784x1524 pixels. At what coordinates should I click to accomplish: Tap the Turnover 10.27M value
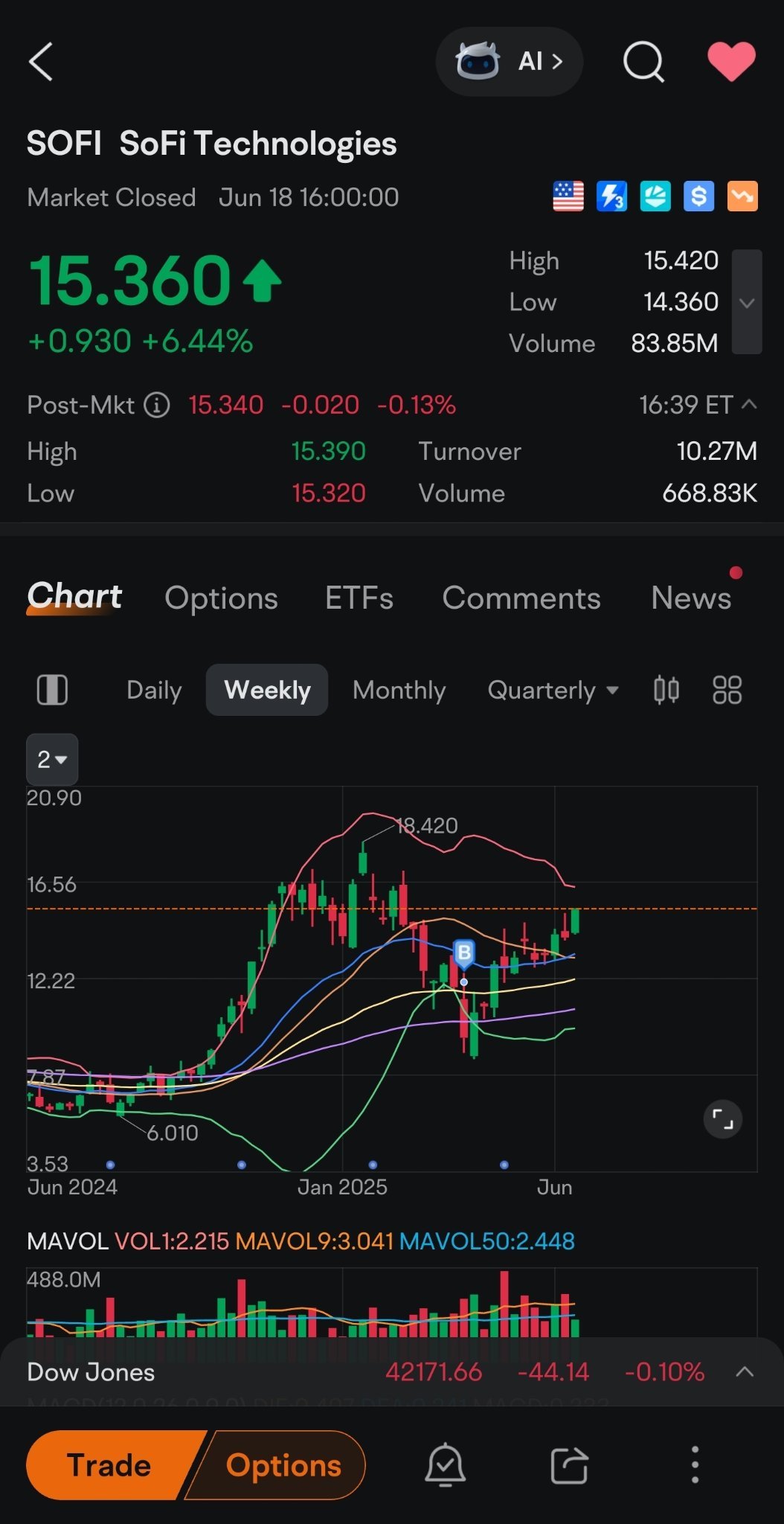point(717,451)
